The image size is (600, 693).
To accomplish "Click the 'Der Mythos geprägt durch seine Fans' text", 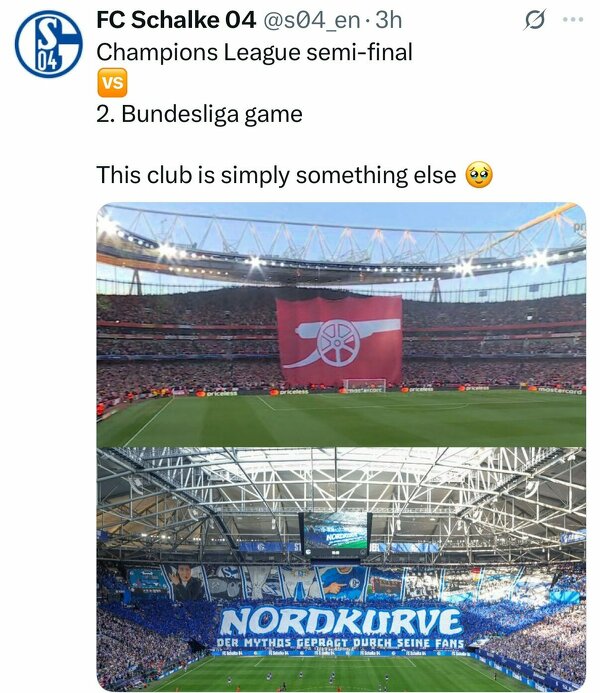I will tap(340, 643).
